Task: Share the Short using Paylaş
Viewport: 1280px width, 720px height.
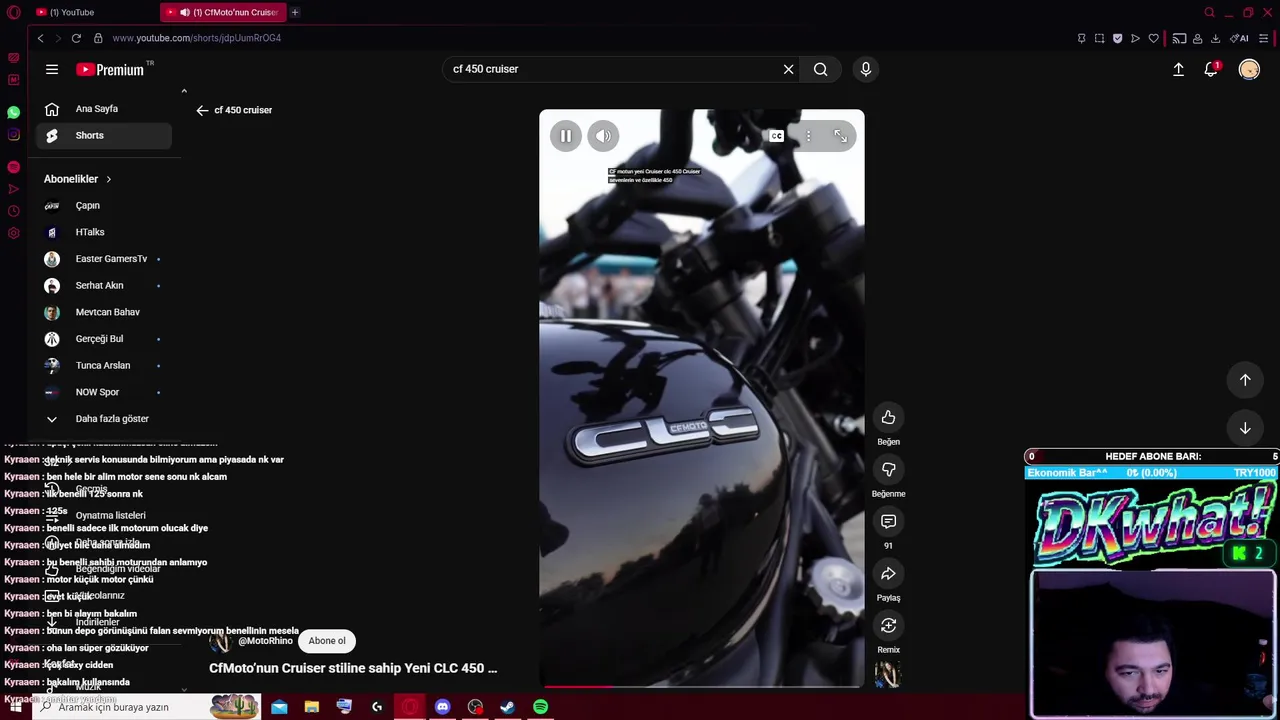Action: pos(888,573)
